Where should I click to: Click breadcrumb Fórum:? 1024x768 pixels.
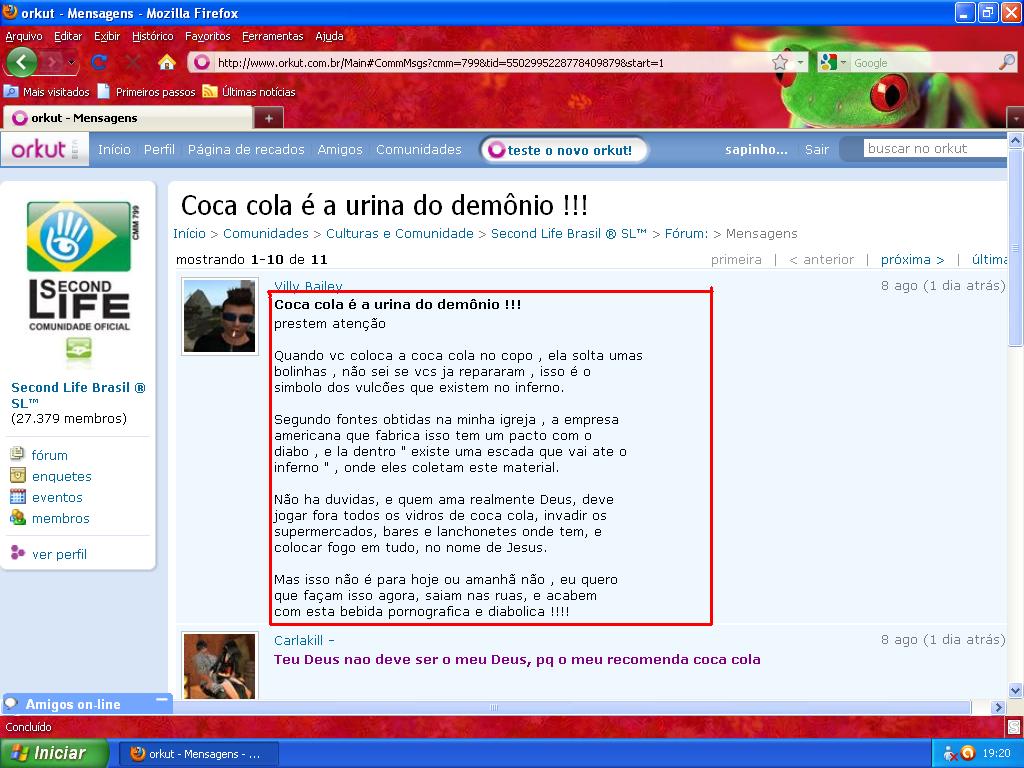tap(686, 234)
